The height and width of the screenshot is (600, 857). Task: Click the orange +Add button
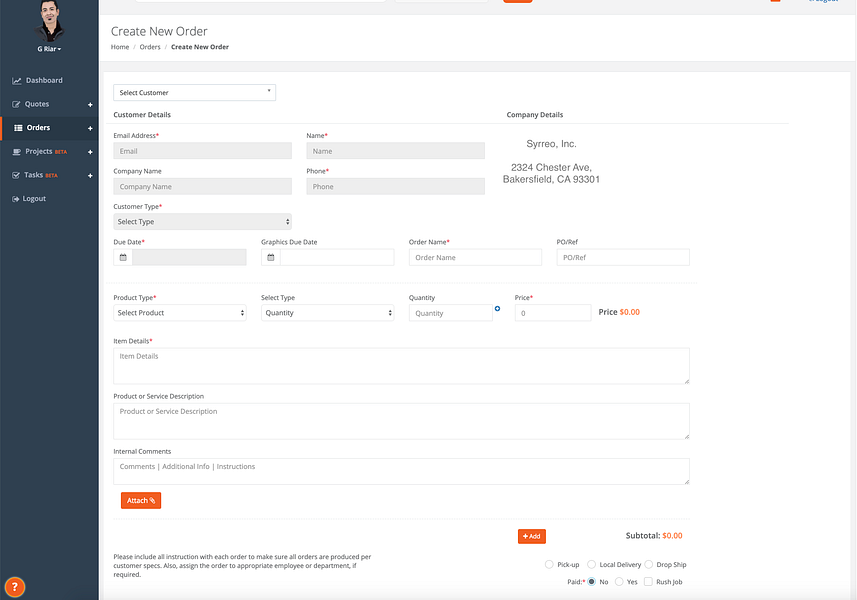pos(532,536)
